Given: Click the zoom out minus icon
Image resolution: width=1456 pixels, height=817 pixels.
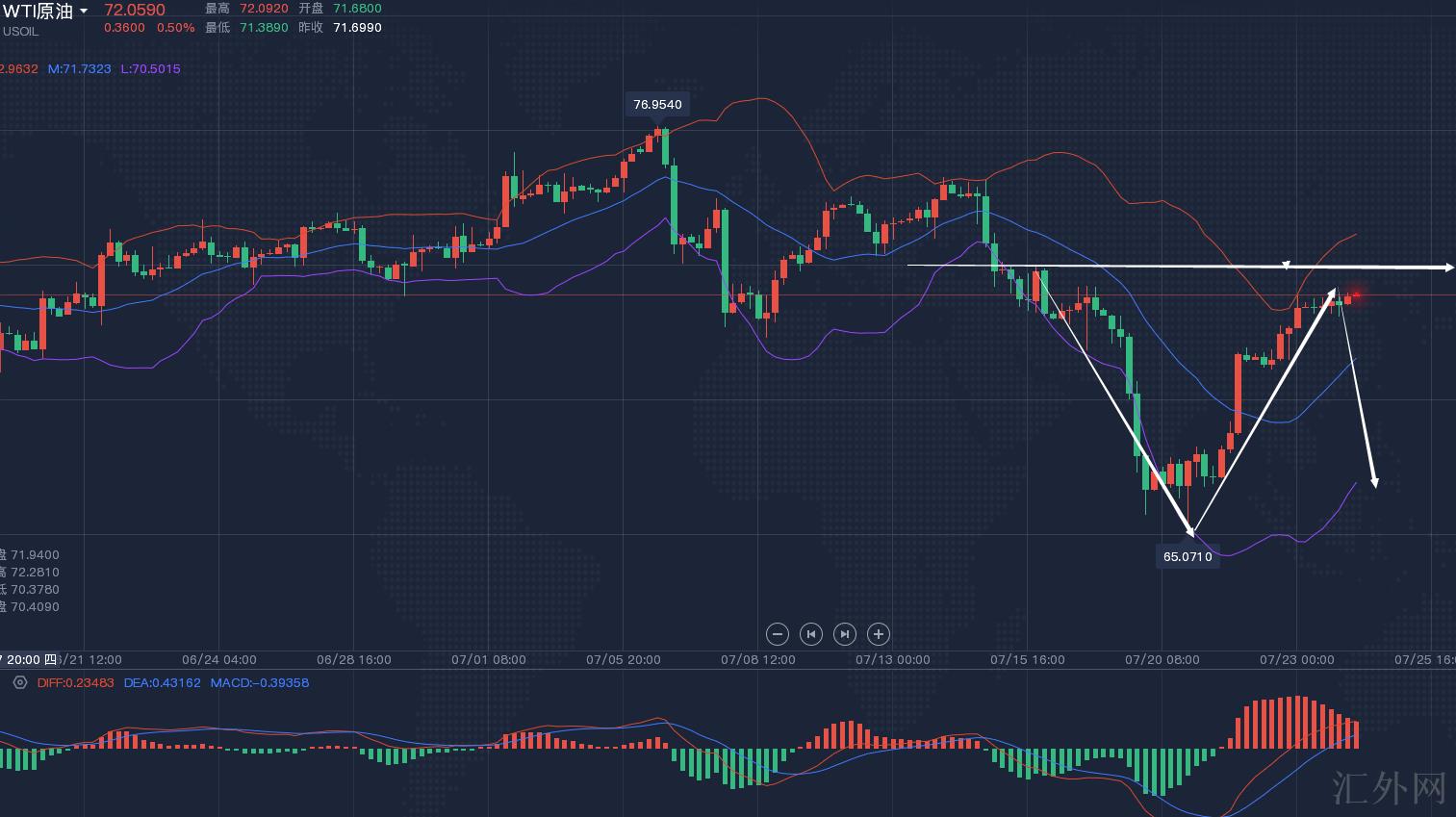Looking at the screenshot, I should click(778, 634).
